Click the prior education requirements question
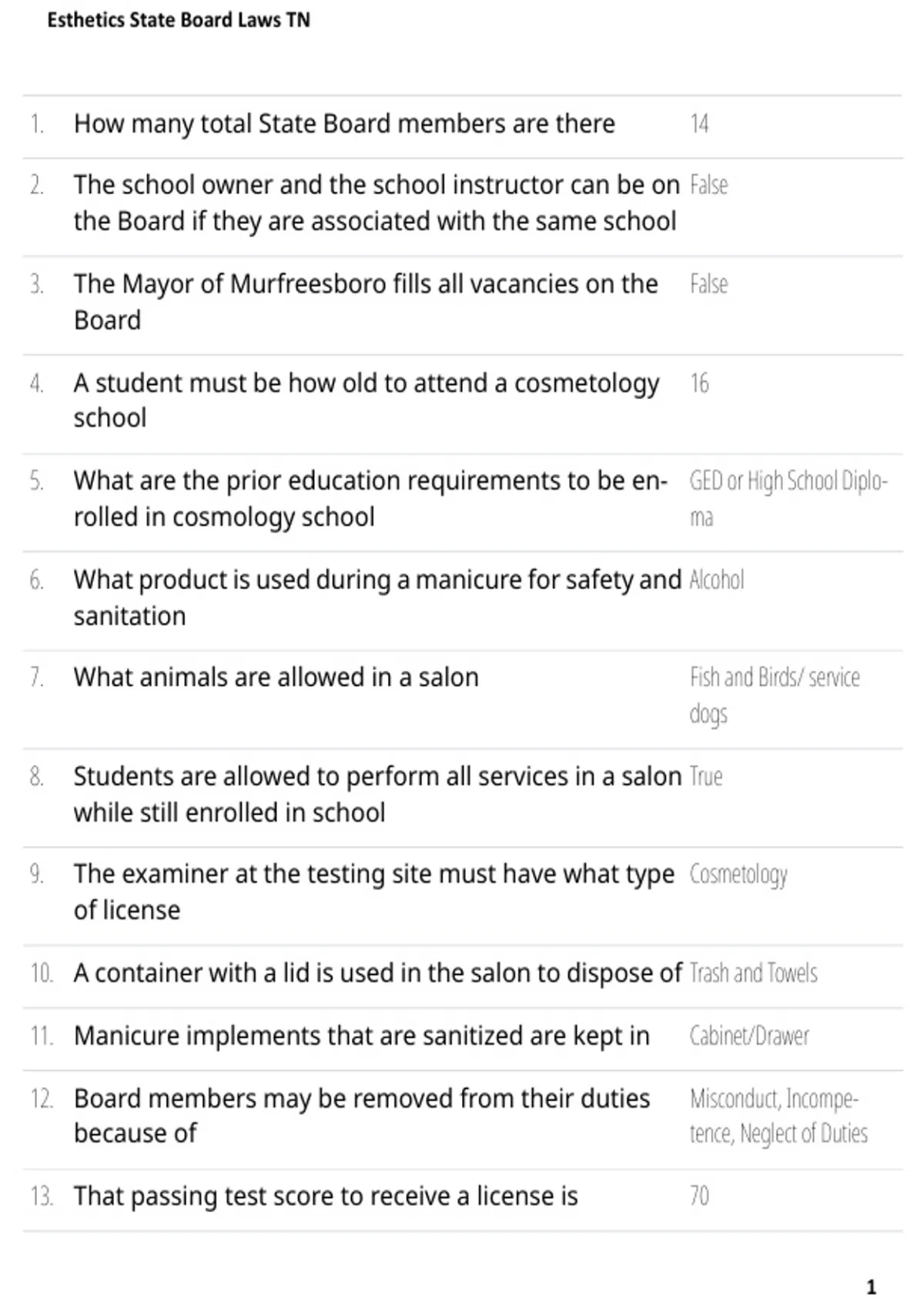 370,499
